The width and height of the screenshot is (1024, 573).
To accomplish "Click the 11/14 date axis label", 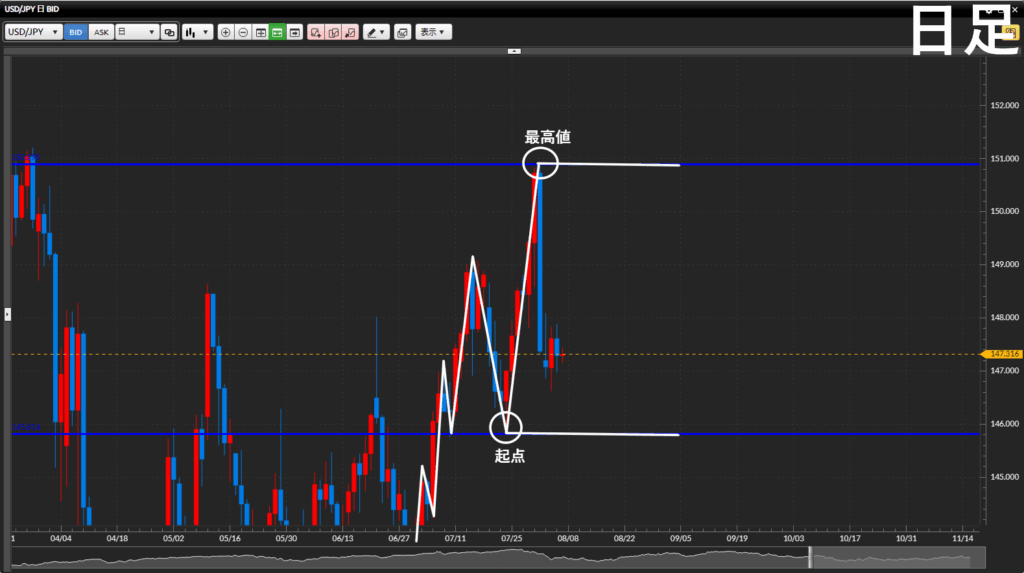I will 963,538.
